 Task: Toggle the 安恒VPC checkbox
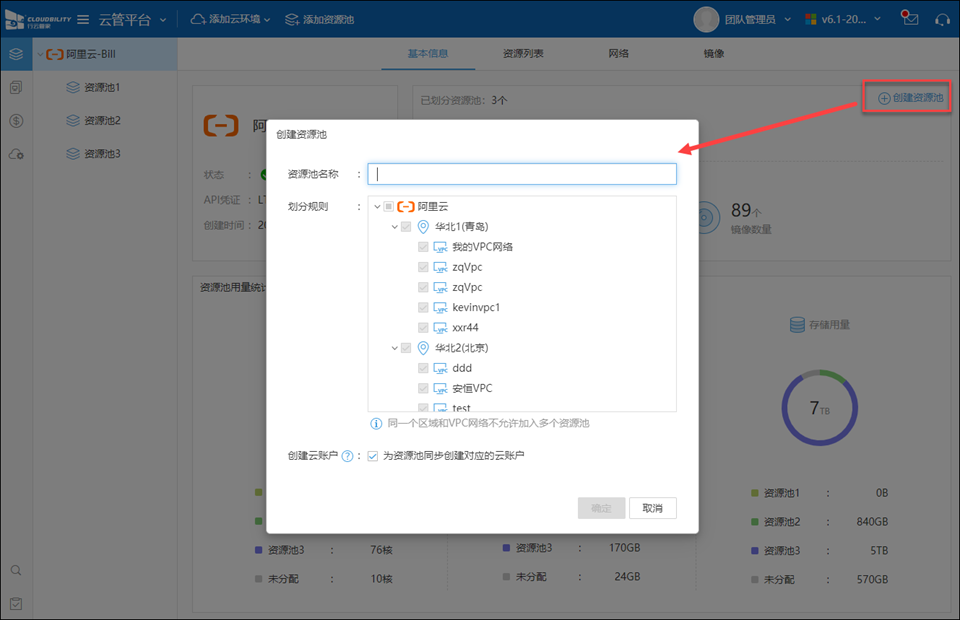tap(423, 388)
